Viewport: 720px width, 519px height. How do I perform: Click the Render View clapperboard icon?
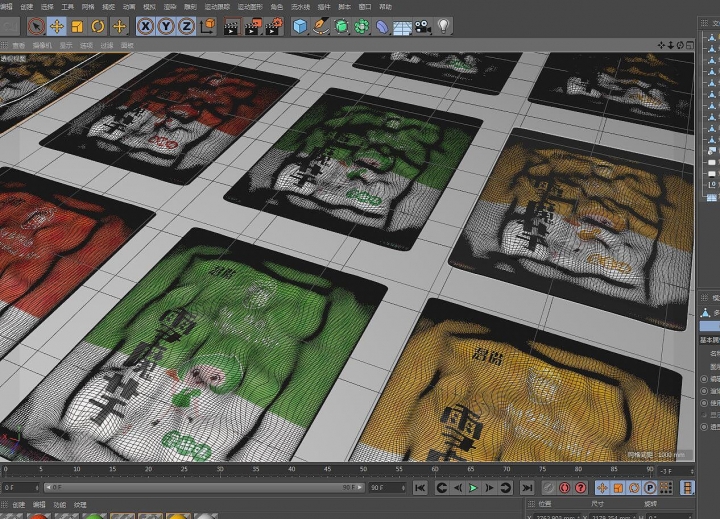tap(230, 26)
